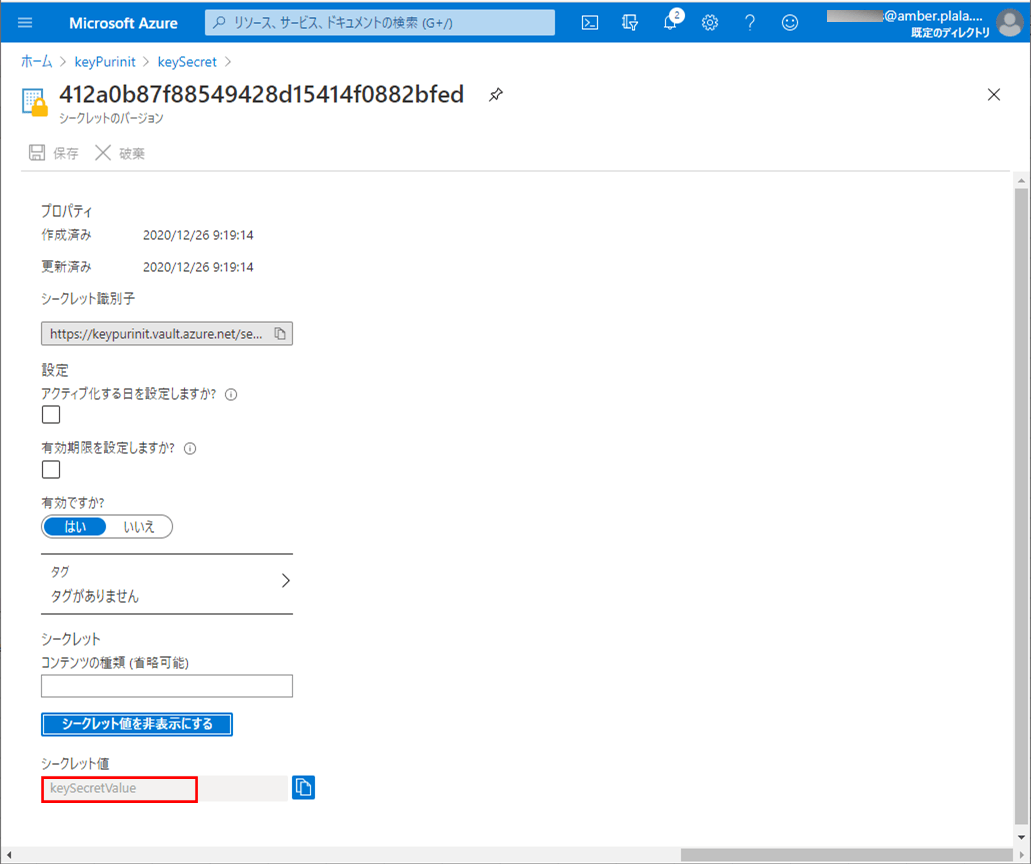The image size is (1031, 864).
Task: Click the vertical scrollbar up arrow
Action: pos(1021,181)
